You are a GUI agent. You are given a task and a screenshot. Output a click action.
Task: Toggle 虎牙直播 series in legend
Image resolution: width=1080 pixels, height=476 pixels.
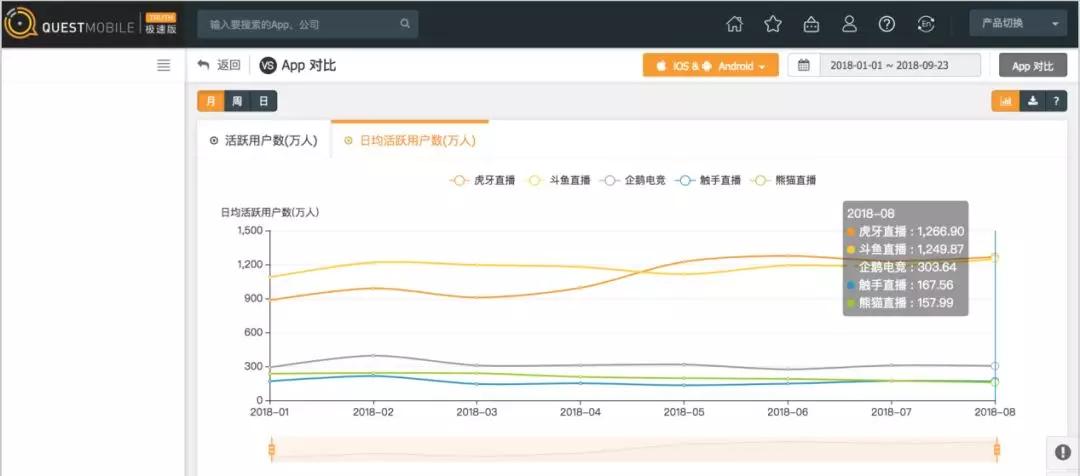(x=481, y=180)
